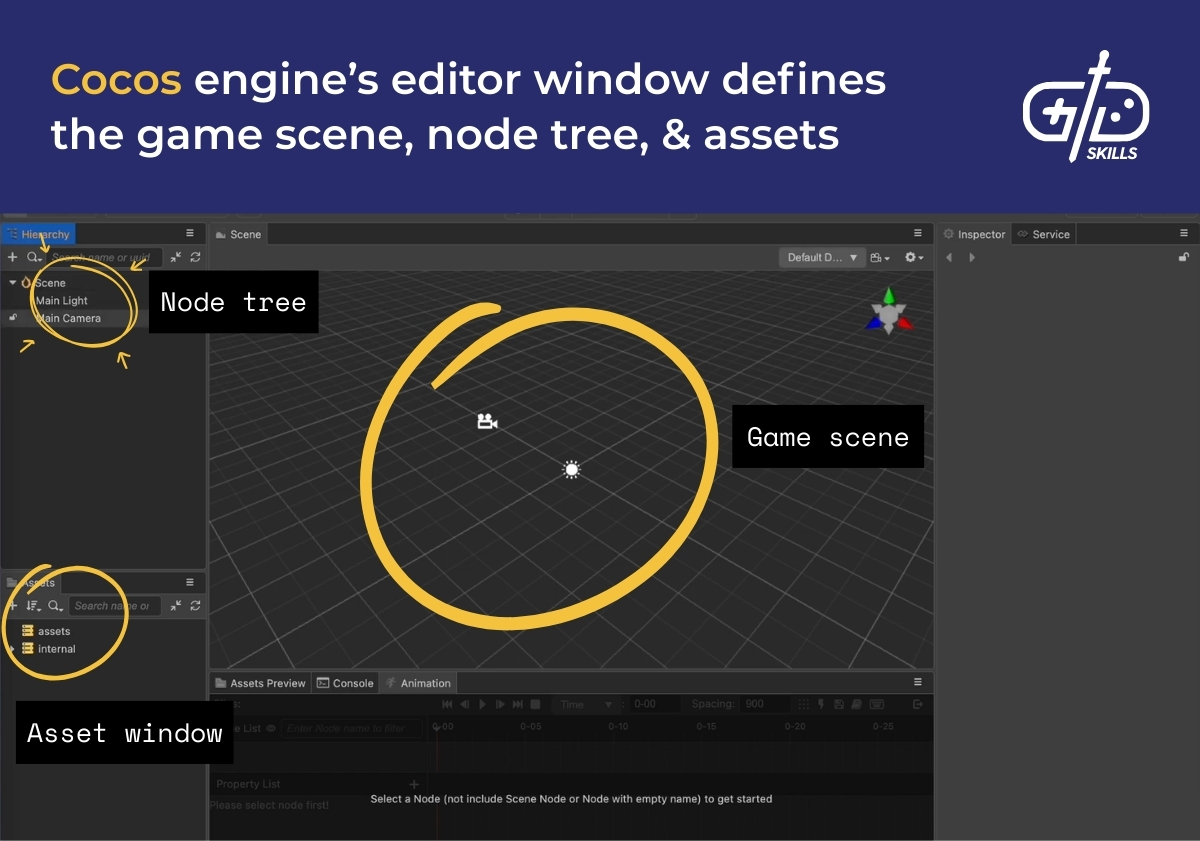The width and height of the screenshot is (1200, 841).
Task: Click the save animation clip icon
Action: pyautogui.click(x=839, y=704)
